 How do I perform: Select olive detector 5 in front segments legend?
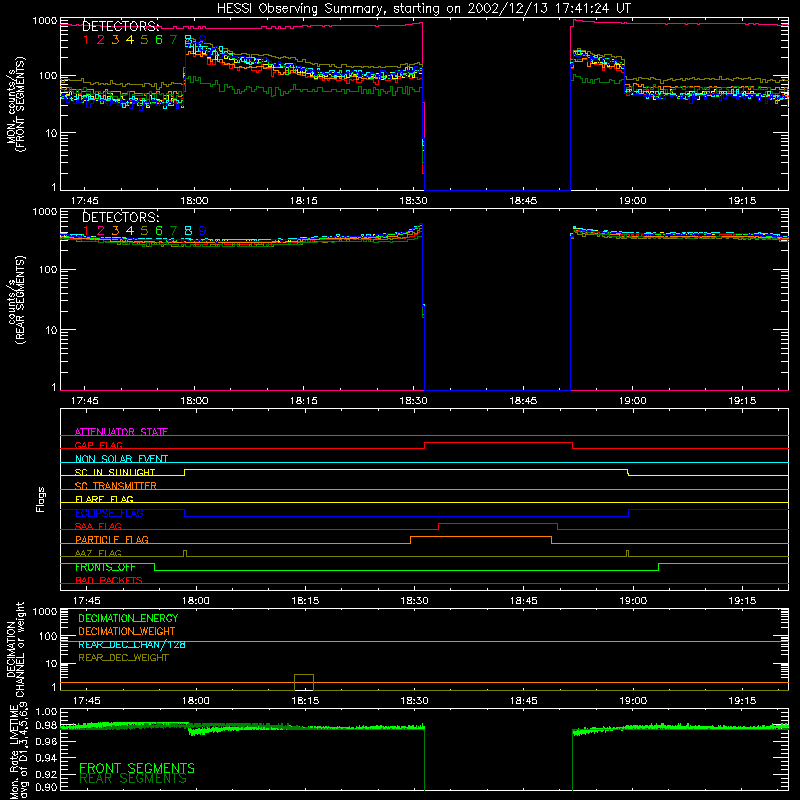(x=144, y=40)
